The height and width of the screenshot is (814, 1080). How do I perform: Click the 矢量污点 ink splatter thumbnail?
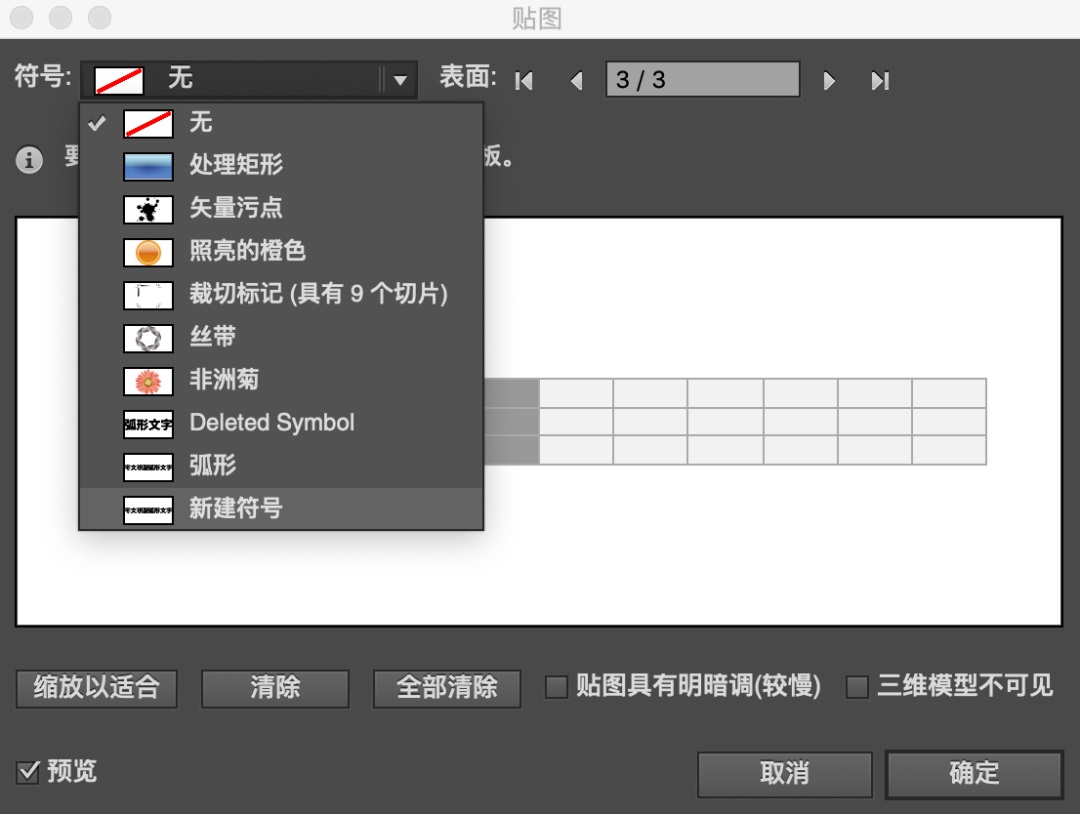[148, 209]
